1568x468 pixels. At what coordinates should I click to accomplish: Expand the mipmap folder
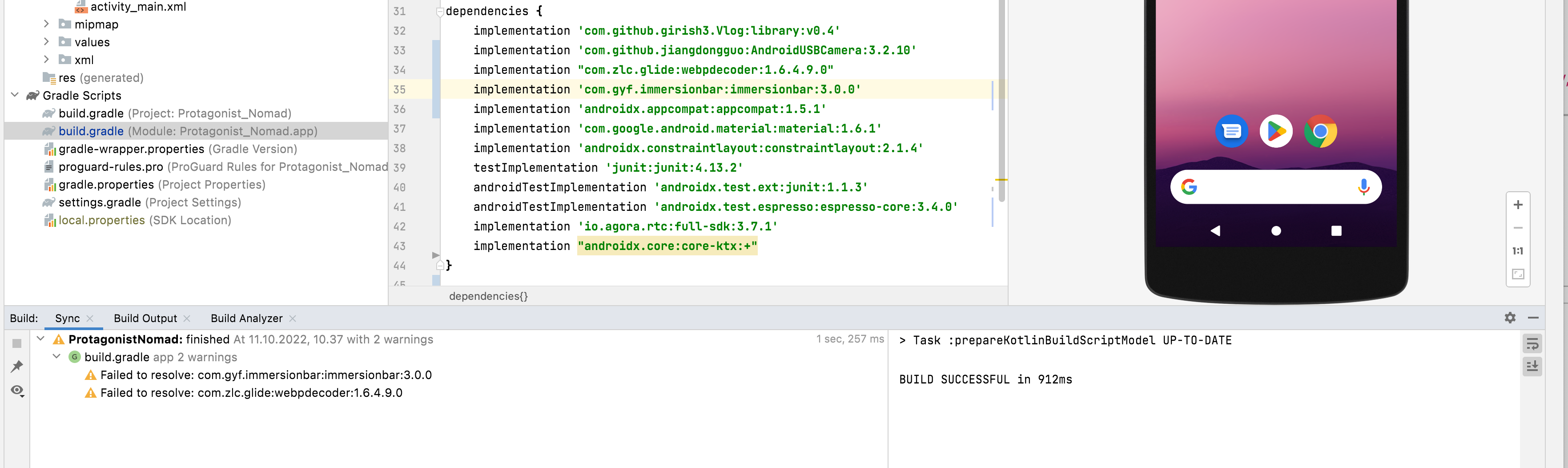pos(46,24)
